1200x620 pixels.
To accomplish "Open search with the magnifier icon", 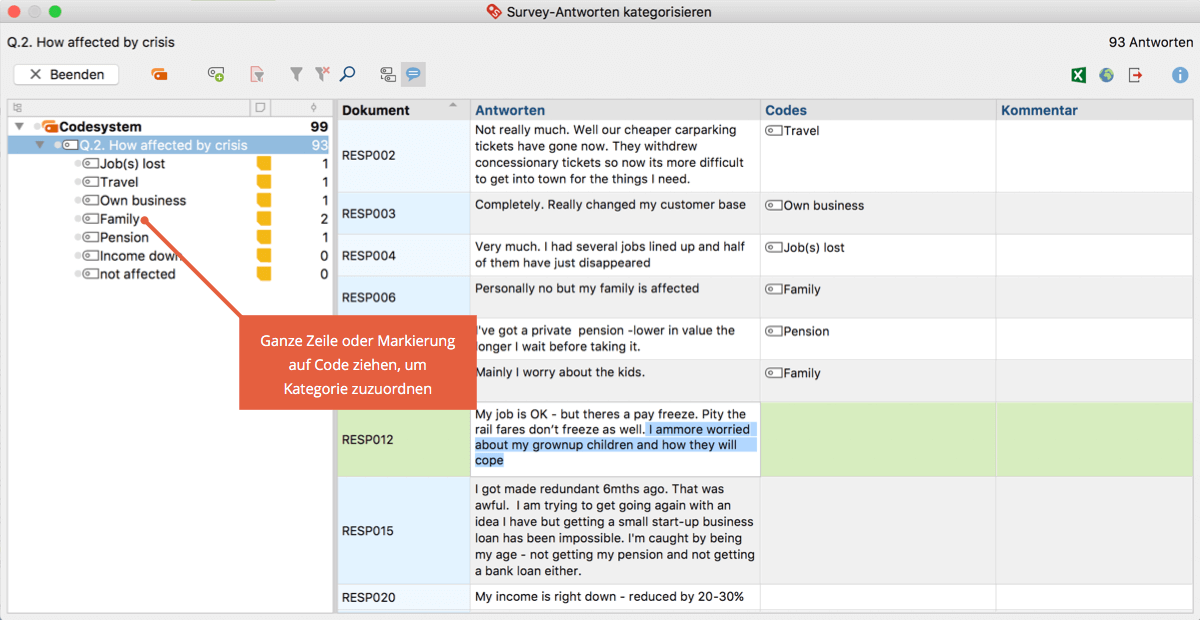I will (348, 74).
